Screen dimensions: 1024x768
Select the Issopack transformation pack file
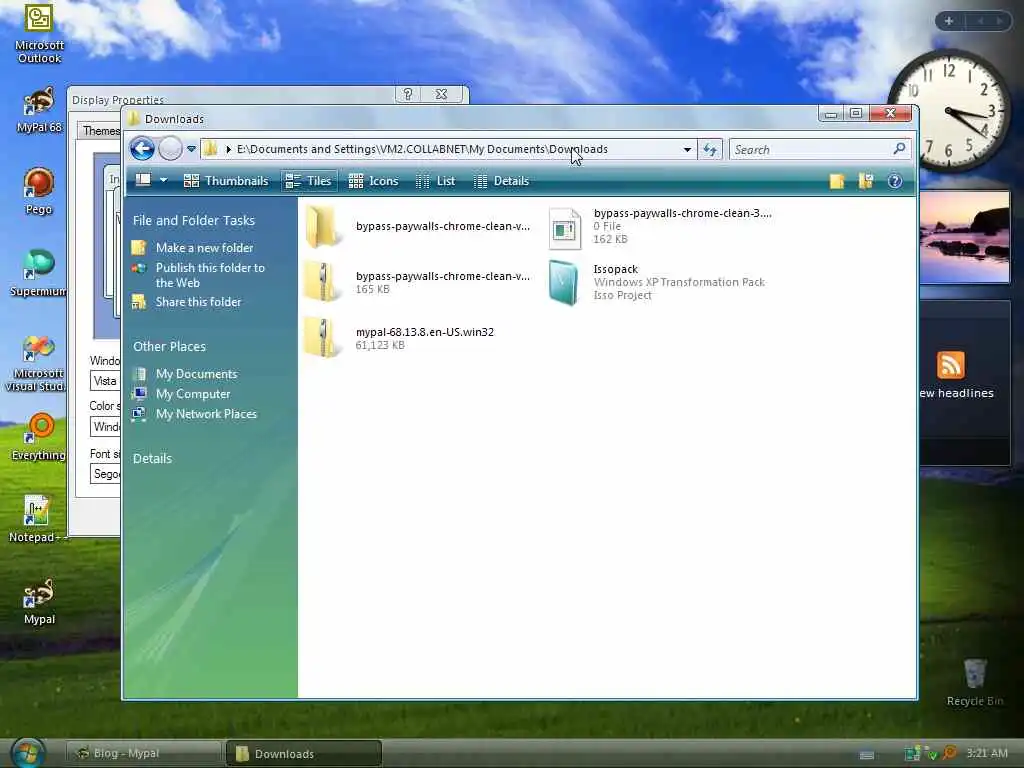pyautogui.click(x=657, y=282)
